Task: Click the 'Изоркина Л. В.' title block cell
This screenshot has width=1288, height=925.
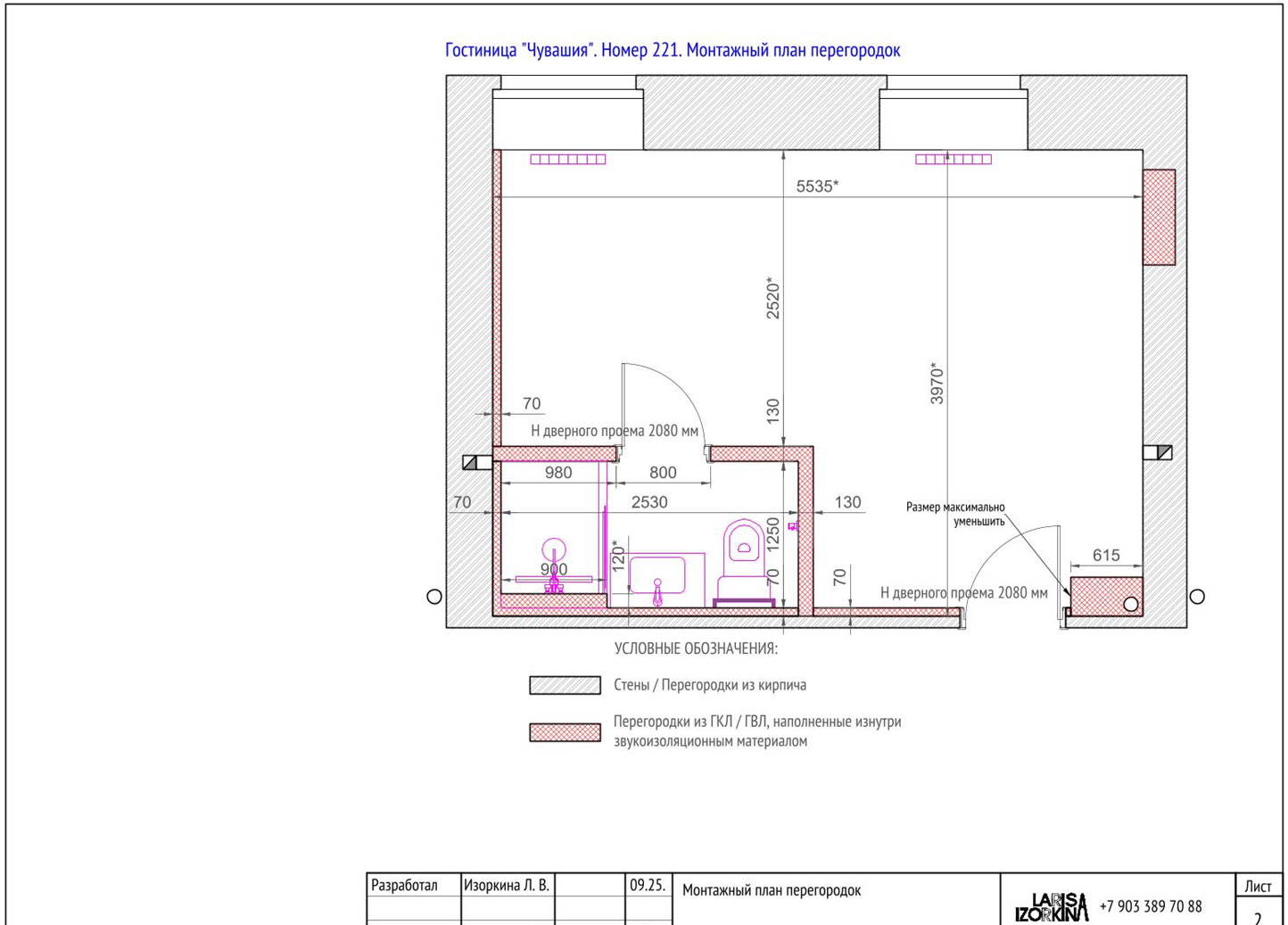Action: (x=508, y=886)
